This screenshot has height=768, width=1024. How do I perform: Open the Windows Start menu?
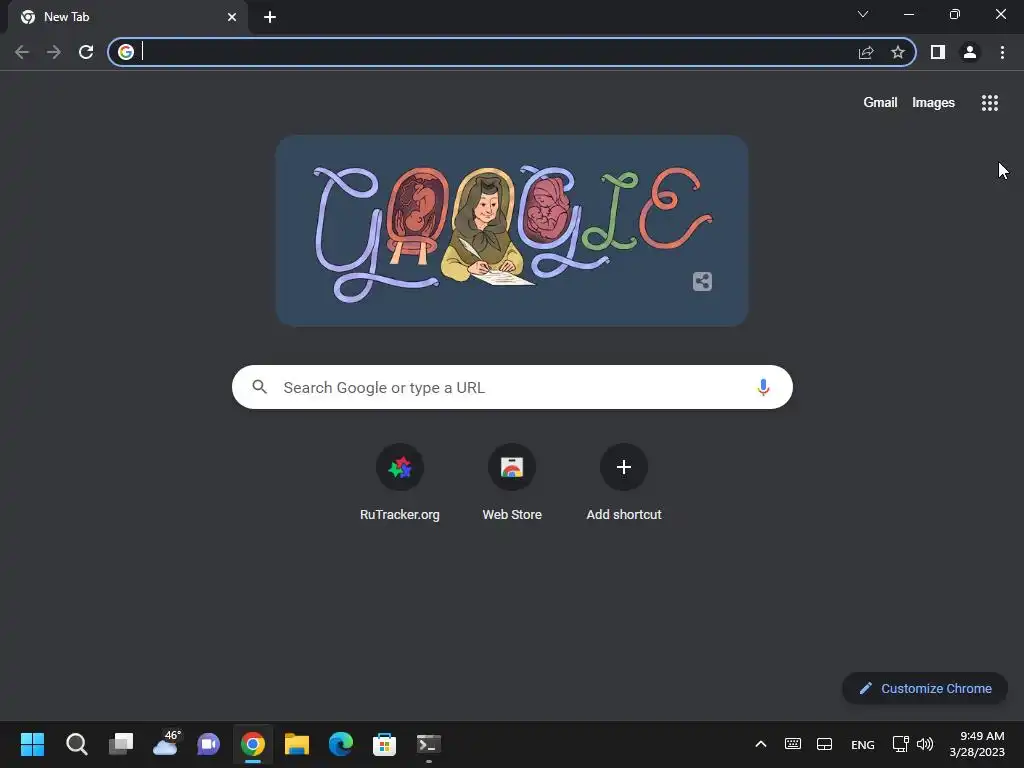[32, 744]
